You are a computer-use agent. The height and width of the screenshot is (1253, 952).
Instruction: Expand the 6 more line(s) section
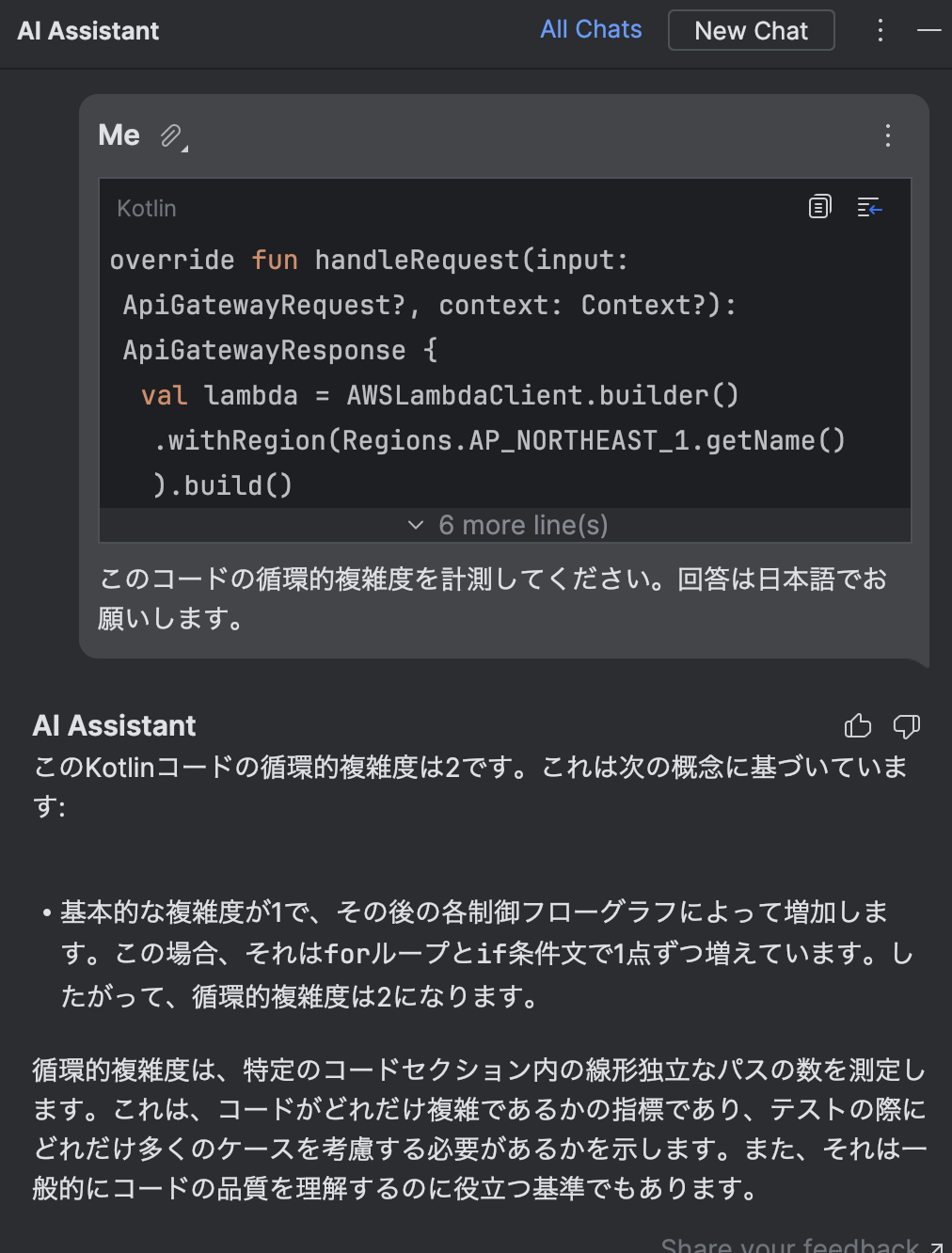click(506, 525)
